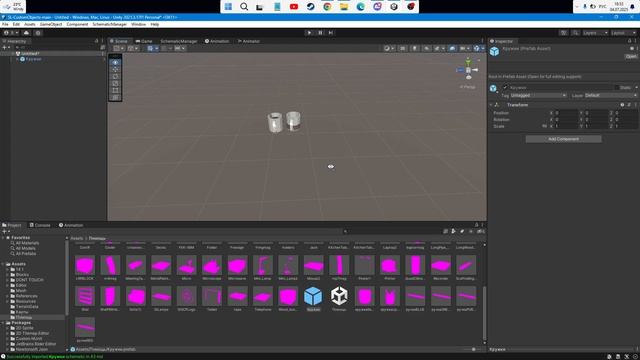The width and height of the screenshot is (640, 360).
Task: Open YouTube from the Windows taskbar
Action: point(294,7)
